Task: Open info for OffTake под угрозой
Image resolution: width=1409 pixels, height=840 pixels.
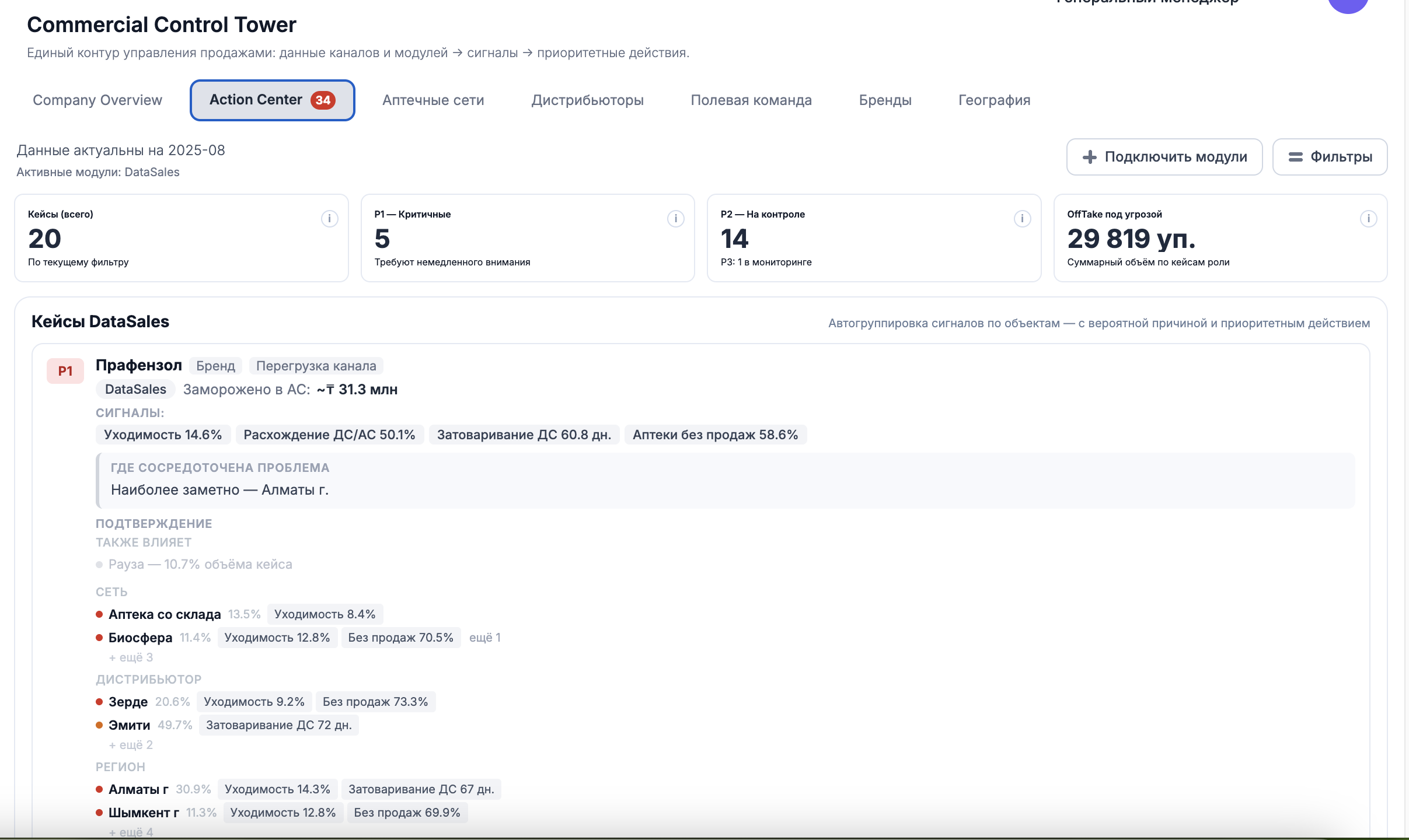Action: click(x=1367, y=217)
